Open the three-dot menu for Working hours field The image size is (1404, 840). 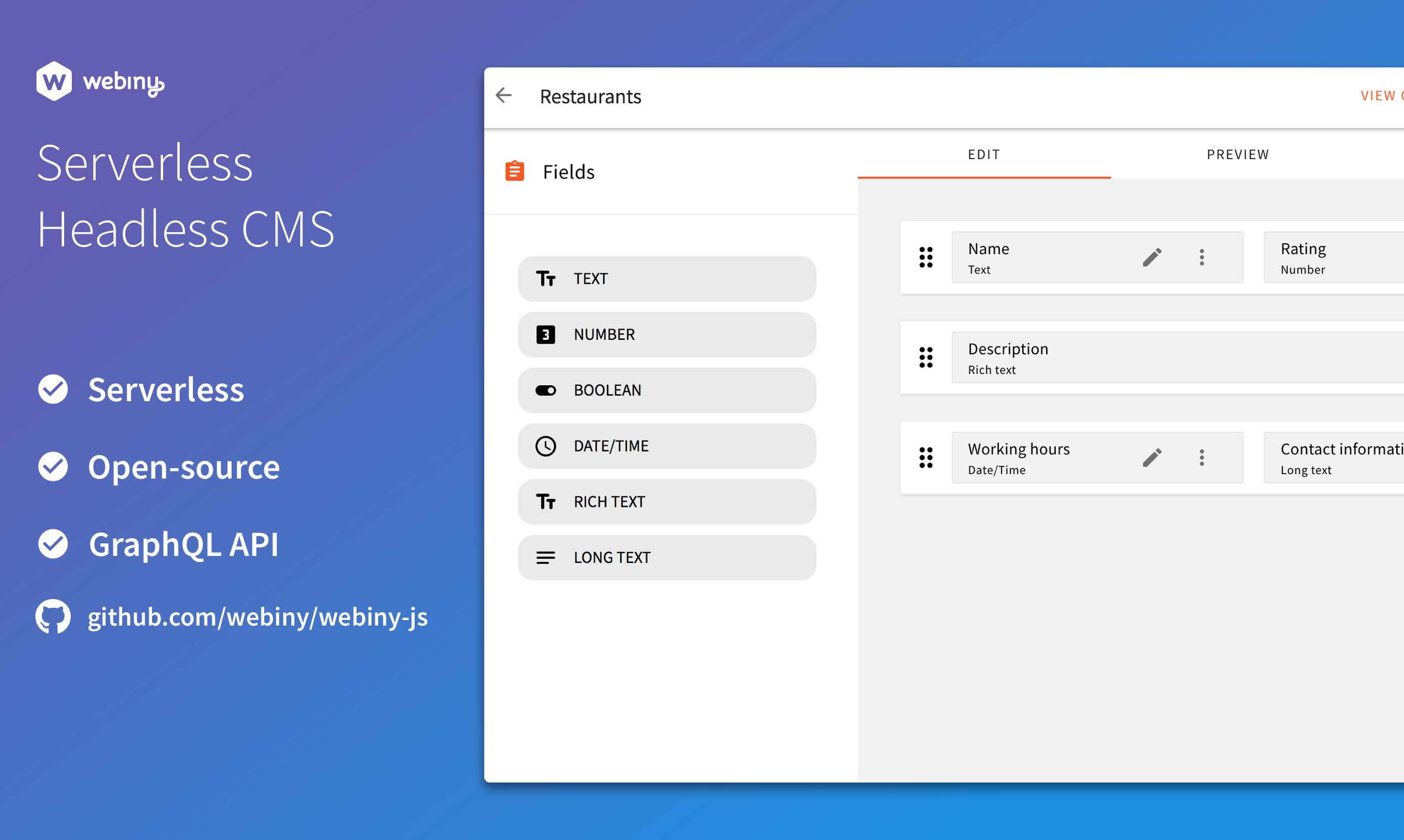[x=1201, y=458]
